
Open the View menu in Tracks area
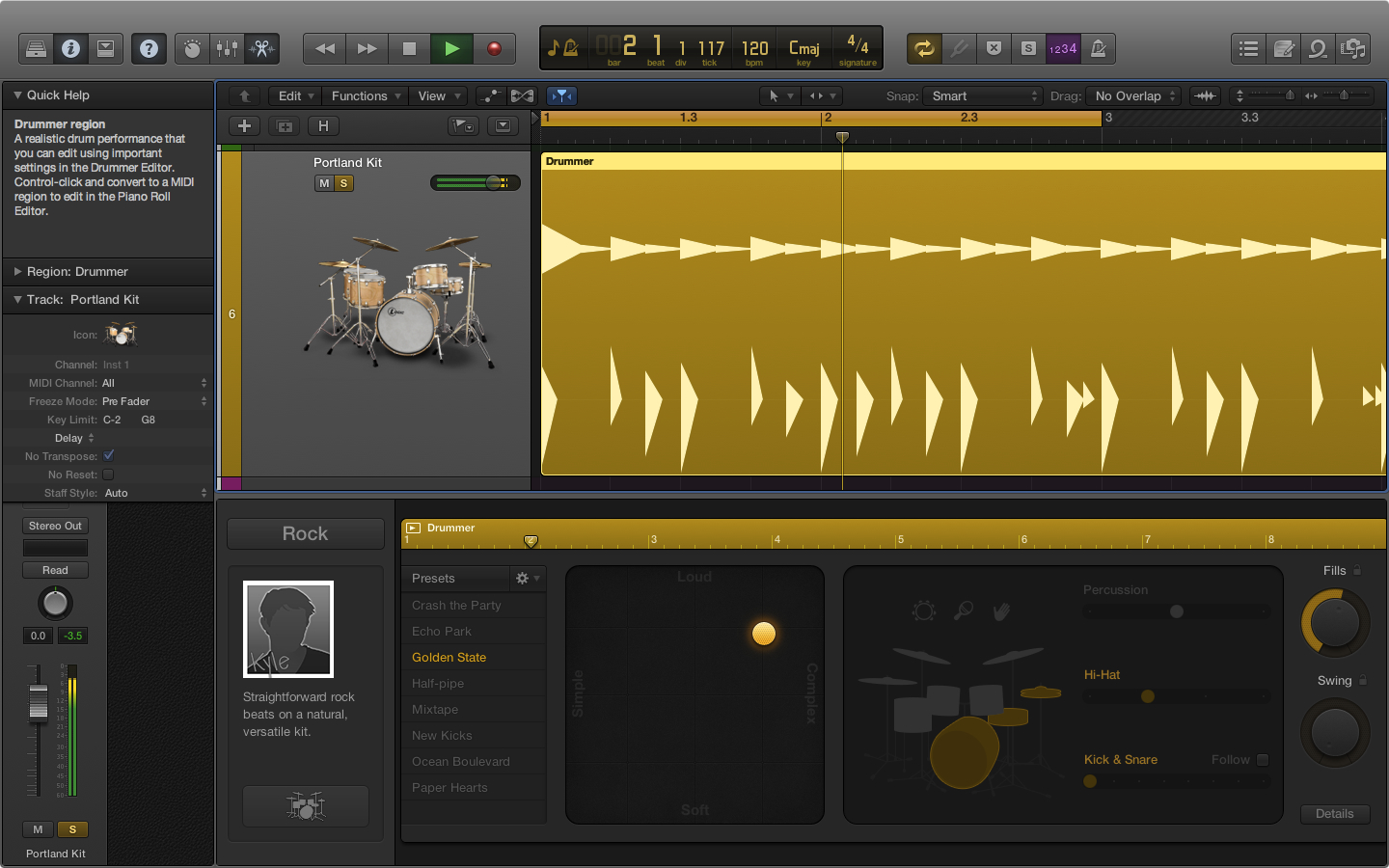439,95
